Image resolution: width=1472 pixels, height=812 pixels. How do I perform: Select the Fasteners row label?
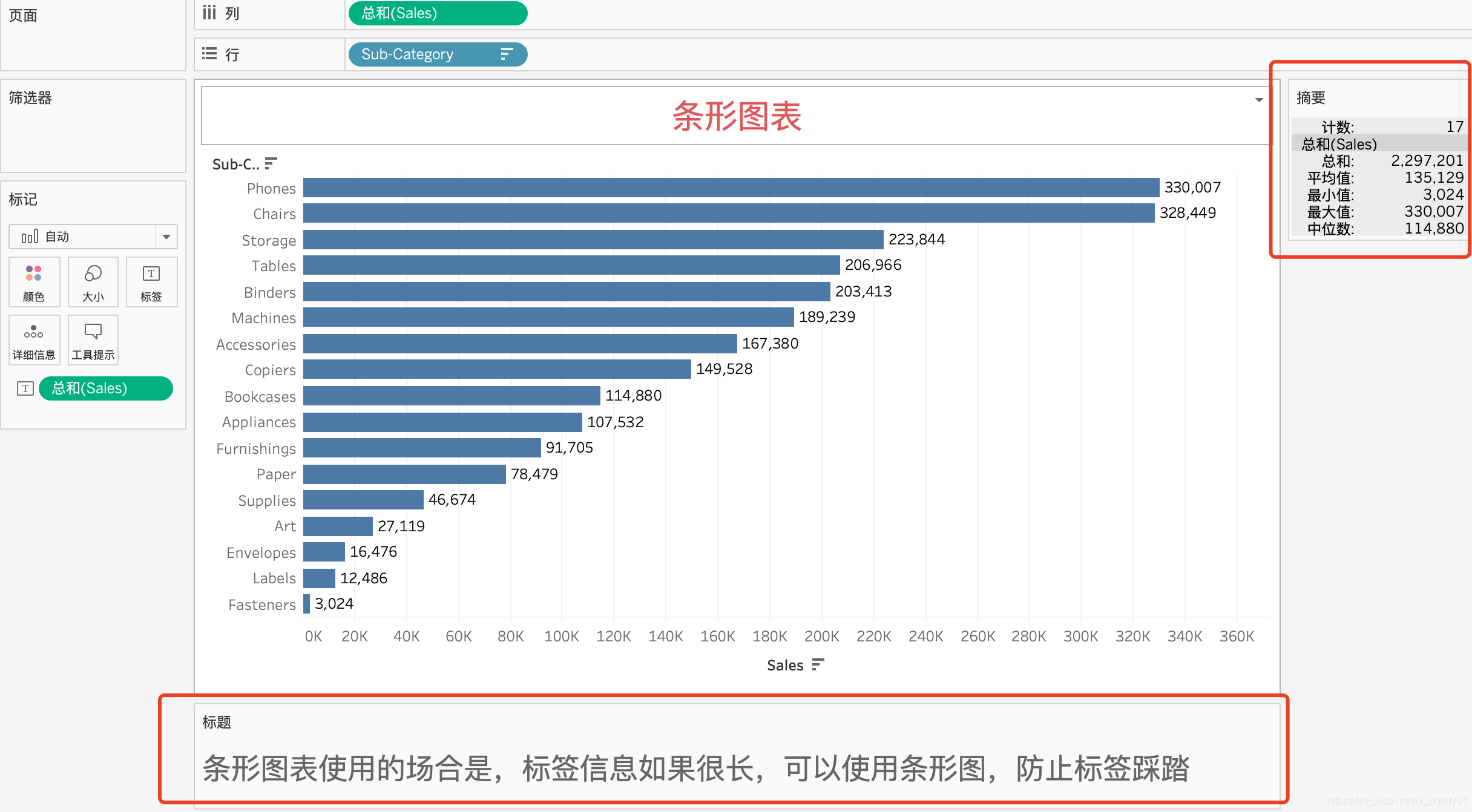(262, 604)
